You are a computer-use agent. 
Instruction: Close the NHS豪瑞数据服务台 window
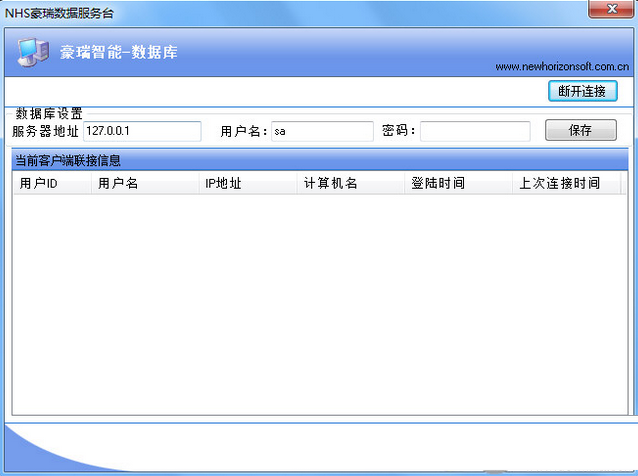(x=611, y=9)
